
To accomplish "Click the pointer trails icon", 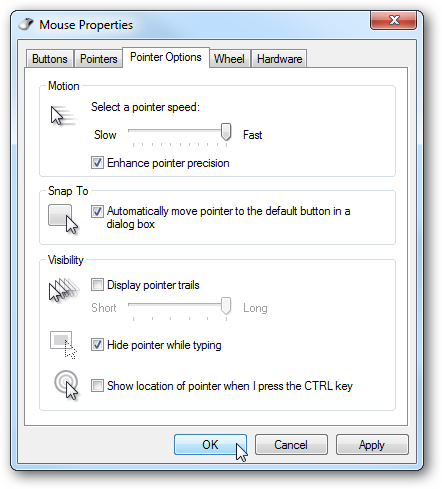I will (x=64, y=289).
